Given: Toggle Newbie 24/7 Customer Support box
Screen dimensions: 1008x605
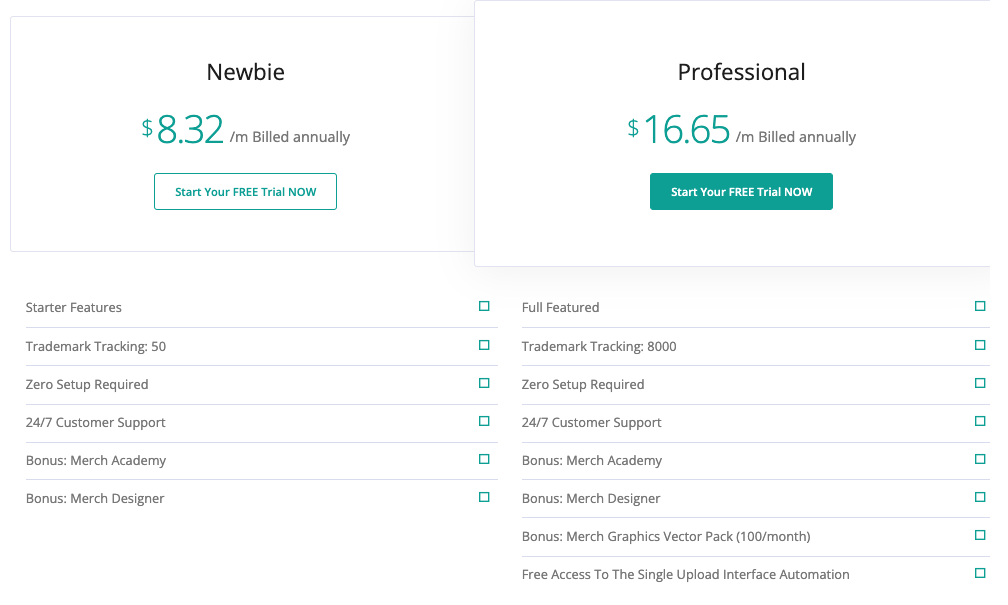Looking at the screenshot, I should click(484, 421).
